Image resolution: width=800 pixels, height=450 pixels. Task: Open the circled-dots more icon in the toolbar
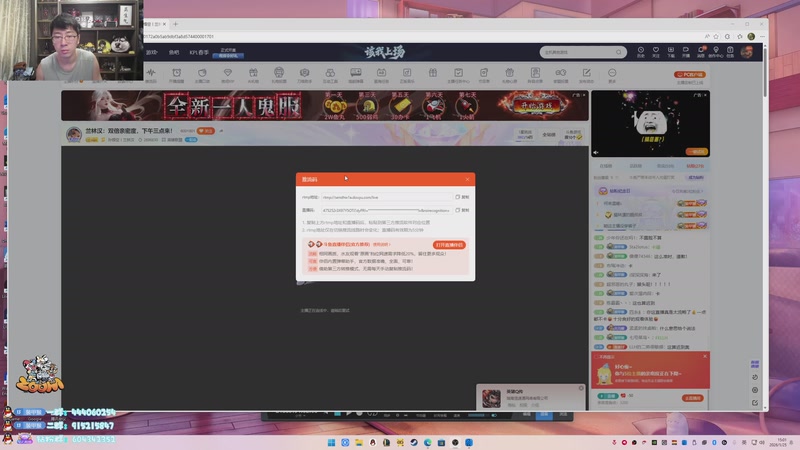click(x=612, y=72)
